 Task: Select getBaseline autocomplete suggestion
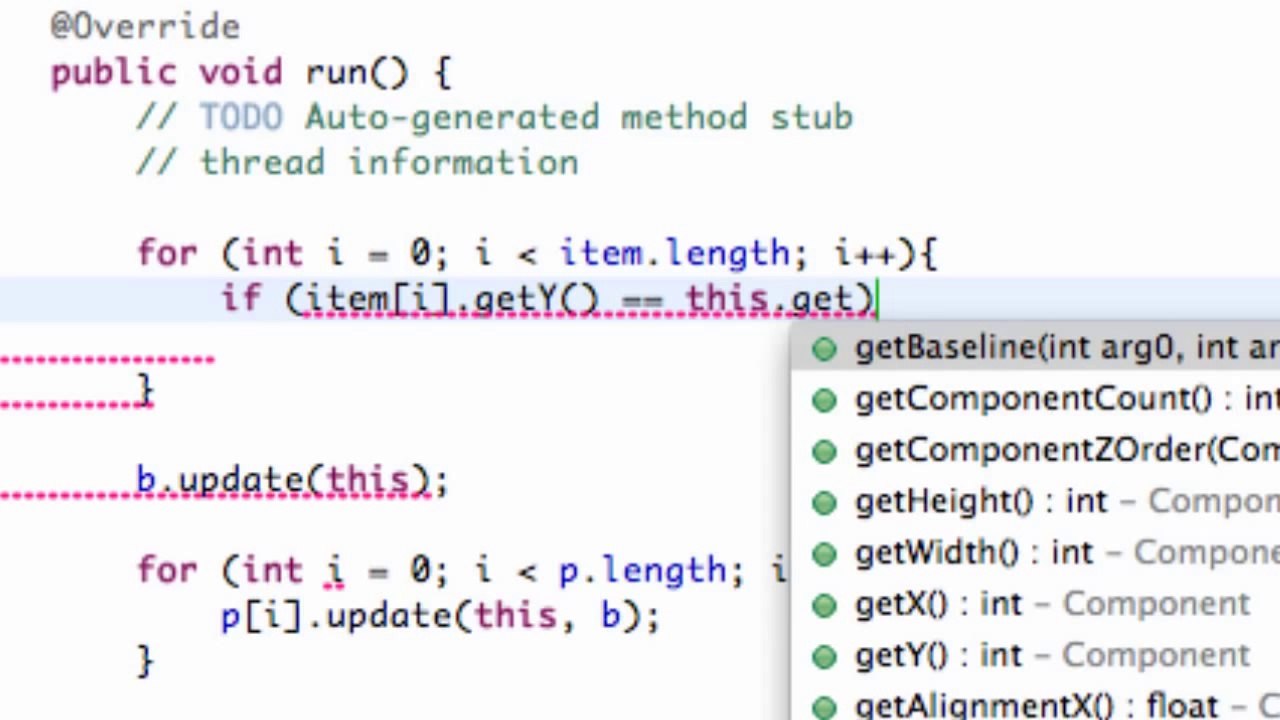click(1035, 348)
